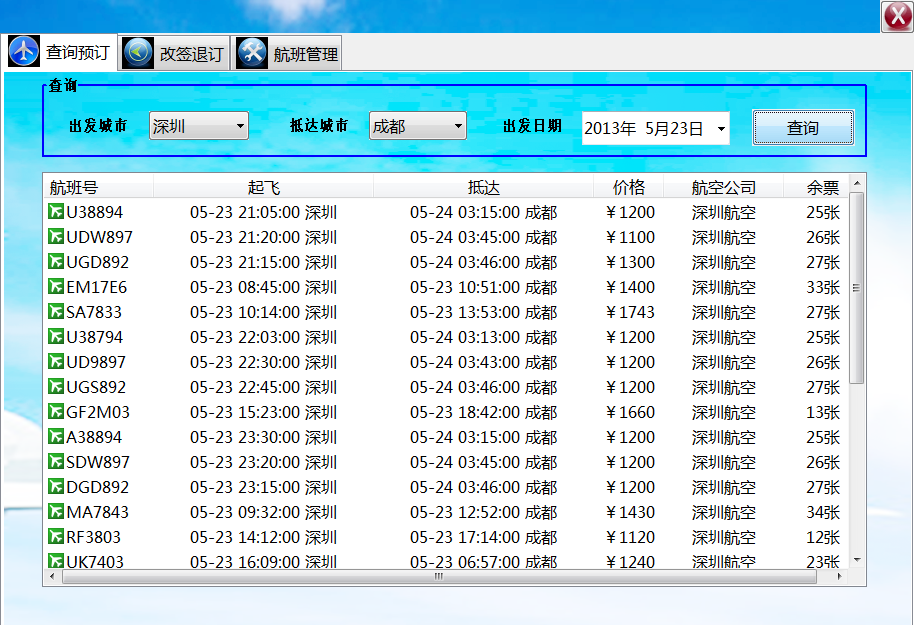The width and height of the screenshot is (914, 625).
Task: Sort by the 航空公司 column header
Action: click(x=723, y=187)
